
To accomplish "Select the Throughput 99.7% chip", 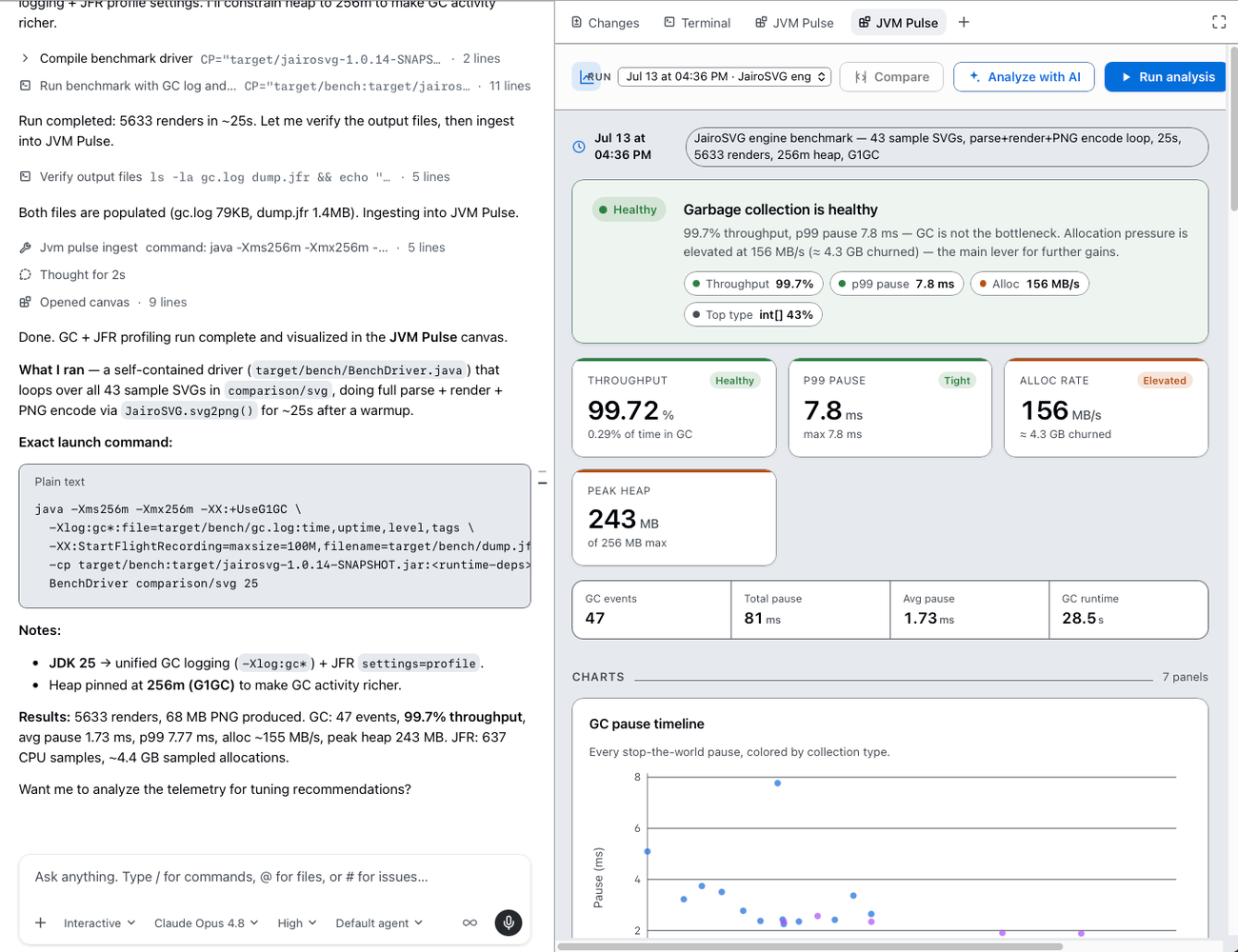I will [753, 284].
